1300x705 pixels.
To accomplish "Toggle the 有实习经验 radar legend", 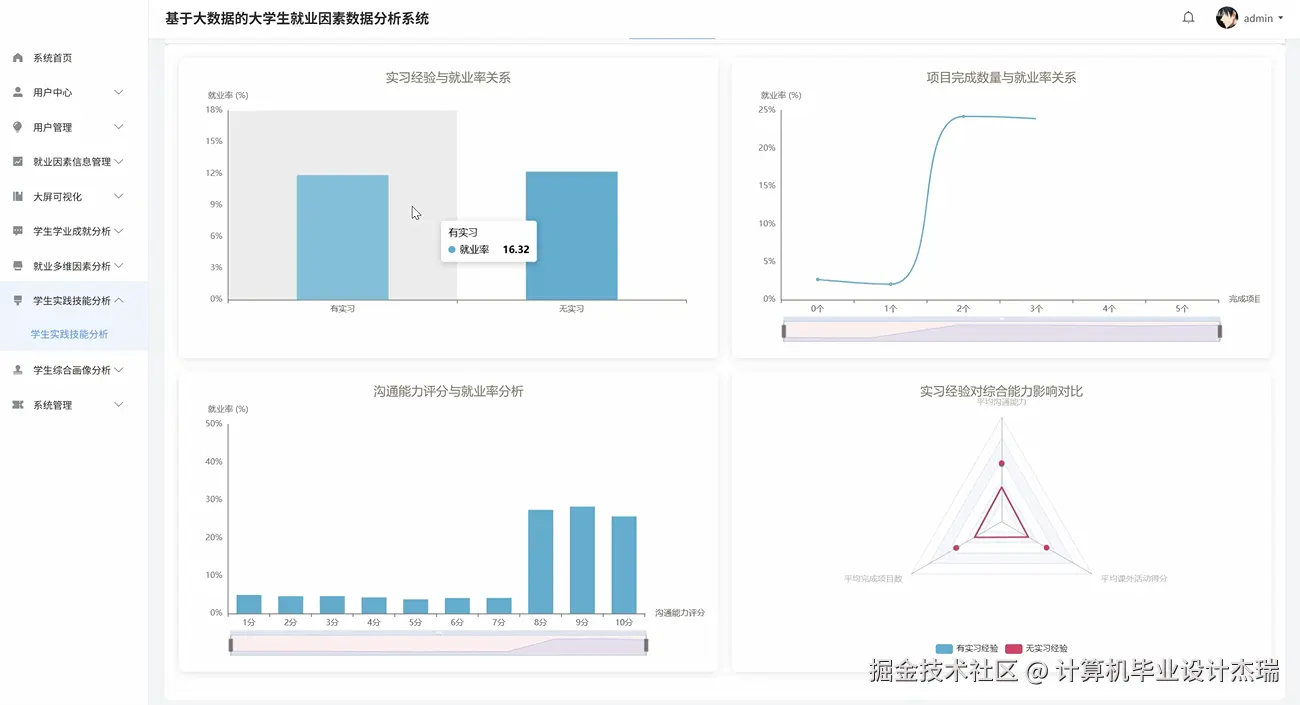I will 968,648.
